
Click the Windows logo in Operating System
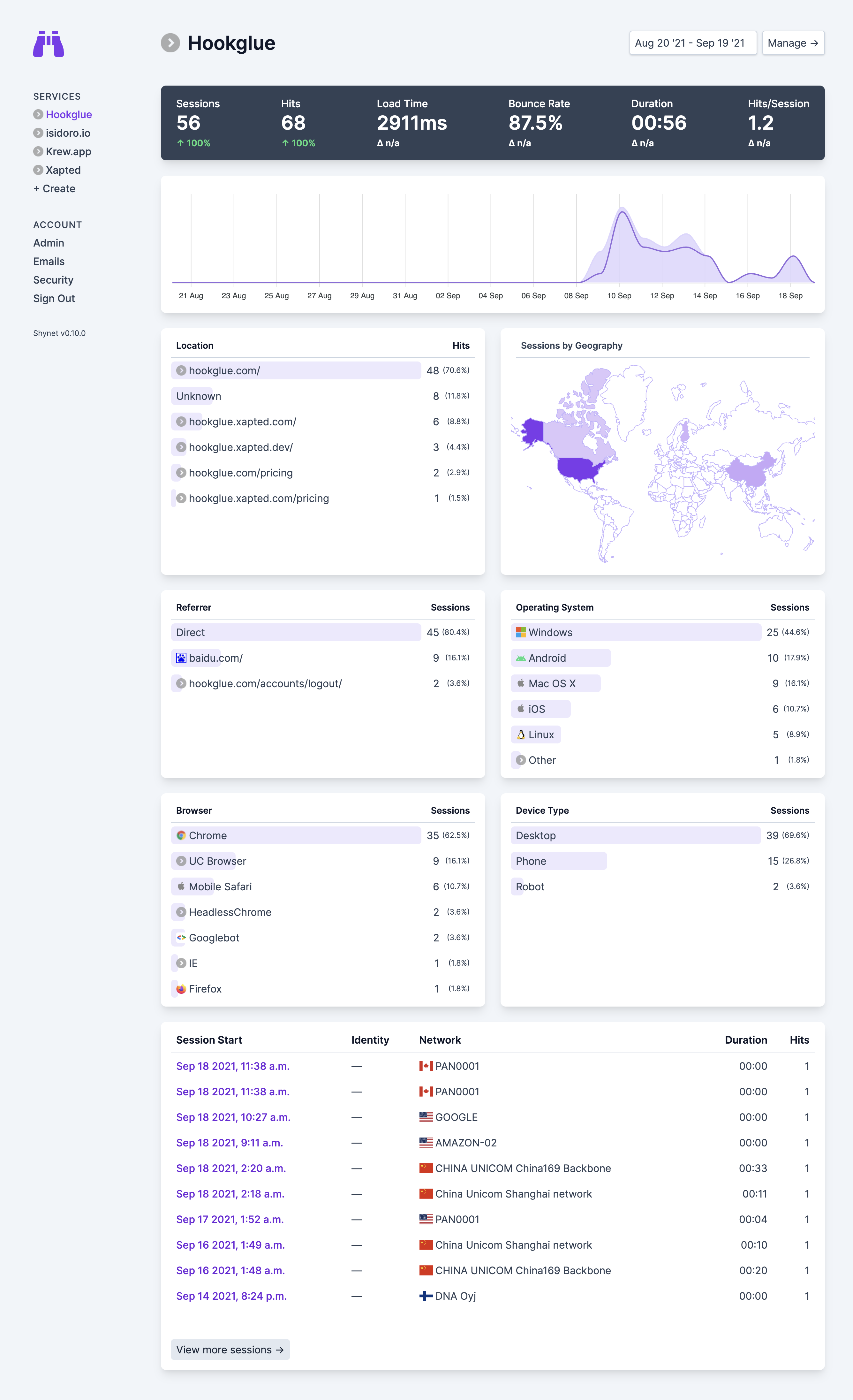click(x=521, y=632)
